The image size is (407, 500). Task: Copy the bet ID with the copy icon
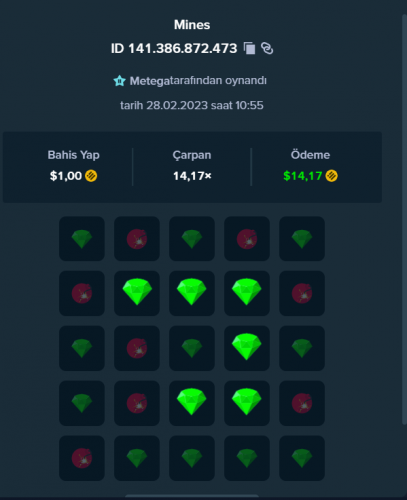tap(249, 48)
